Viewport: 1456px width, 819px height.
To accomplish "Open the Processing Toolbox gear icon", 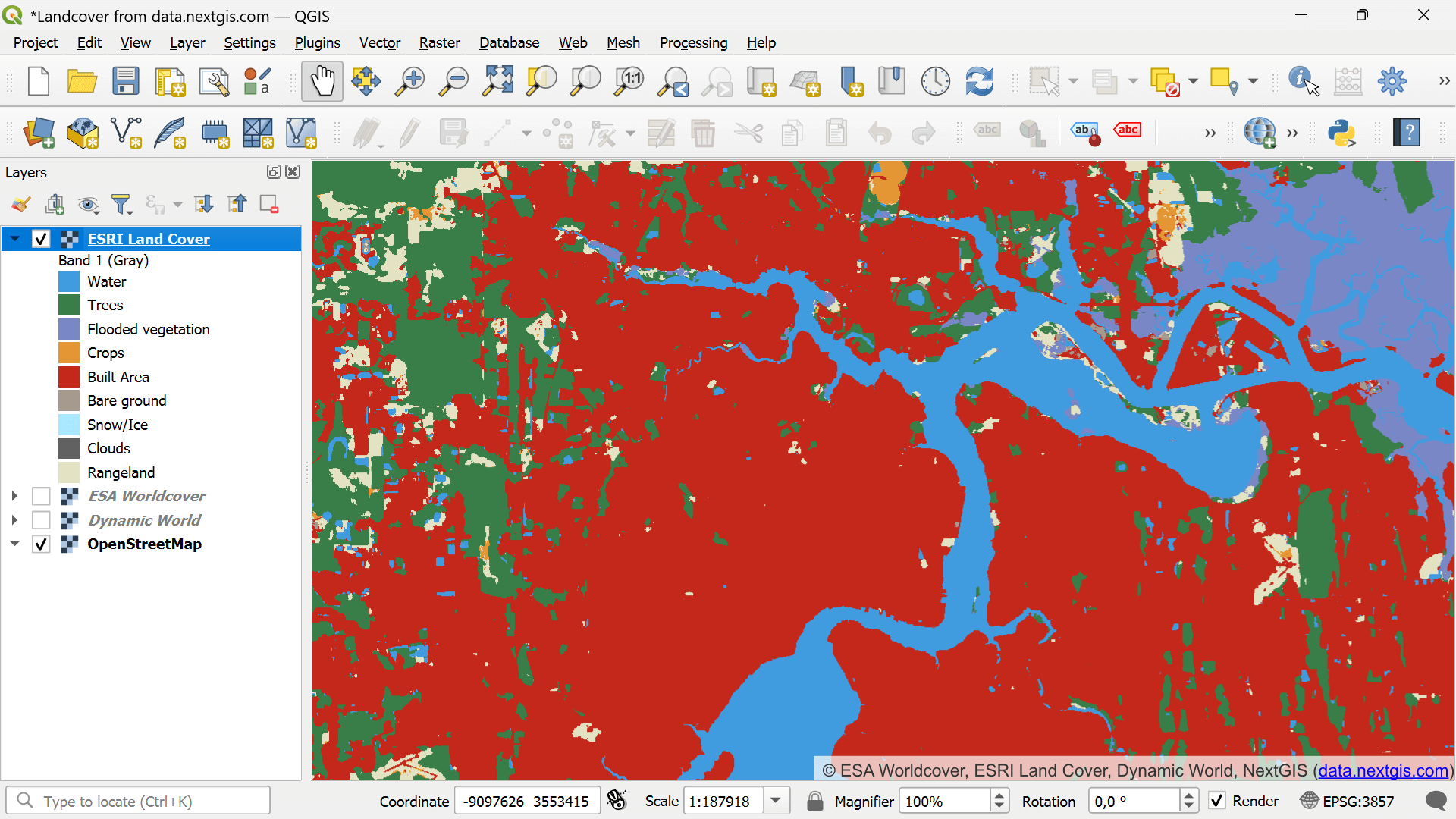I will (1392, 81).
